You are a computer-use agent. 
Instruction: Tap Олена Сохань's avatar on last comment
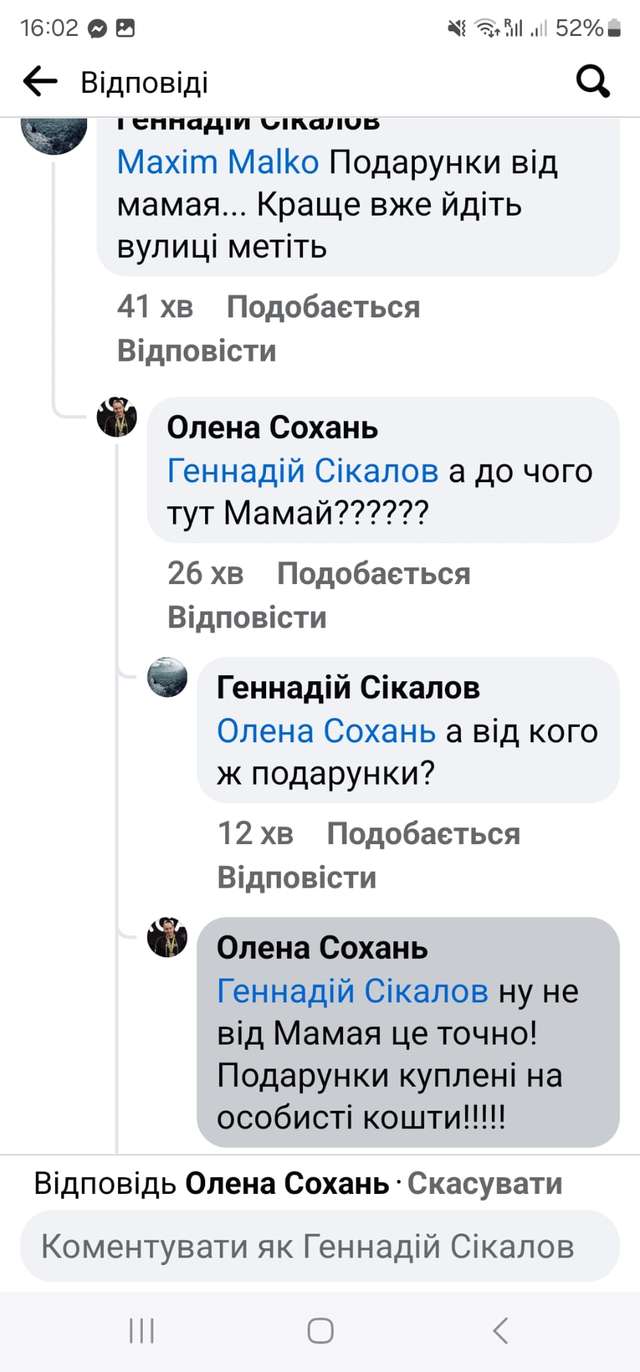pyautogui.click(x=167, y=937)
